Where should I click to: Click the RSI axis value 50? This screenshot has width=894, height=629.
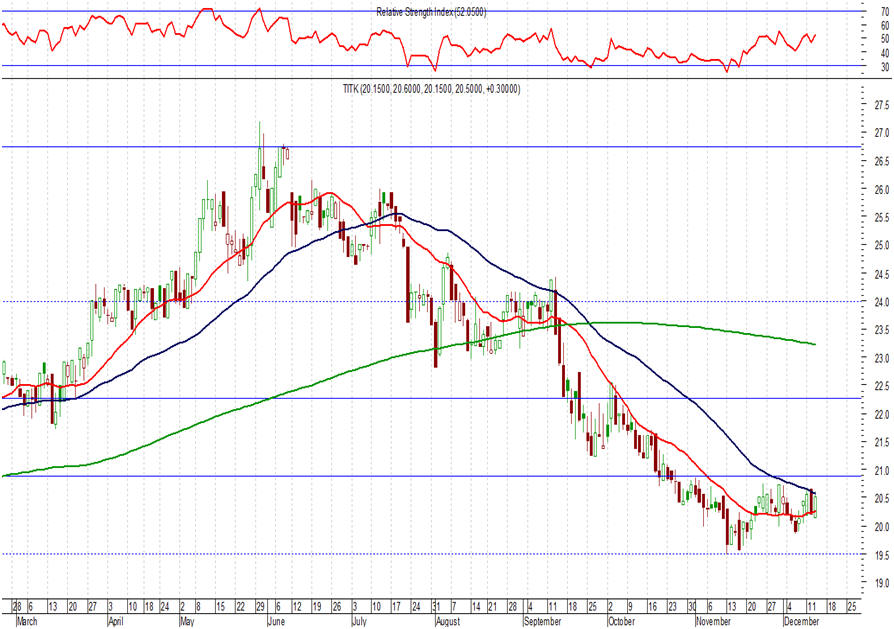(x=884, y=39)
